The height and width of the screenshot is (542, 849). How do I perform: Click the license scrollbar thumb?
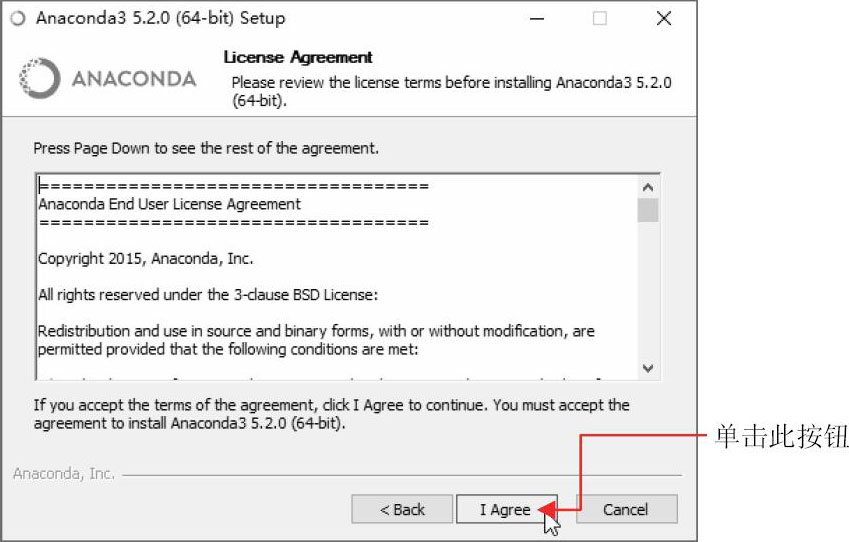click(x=648, y=211)
